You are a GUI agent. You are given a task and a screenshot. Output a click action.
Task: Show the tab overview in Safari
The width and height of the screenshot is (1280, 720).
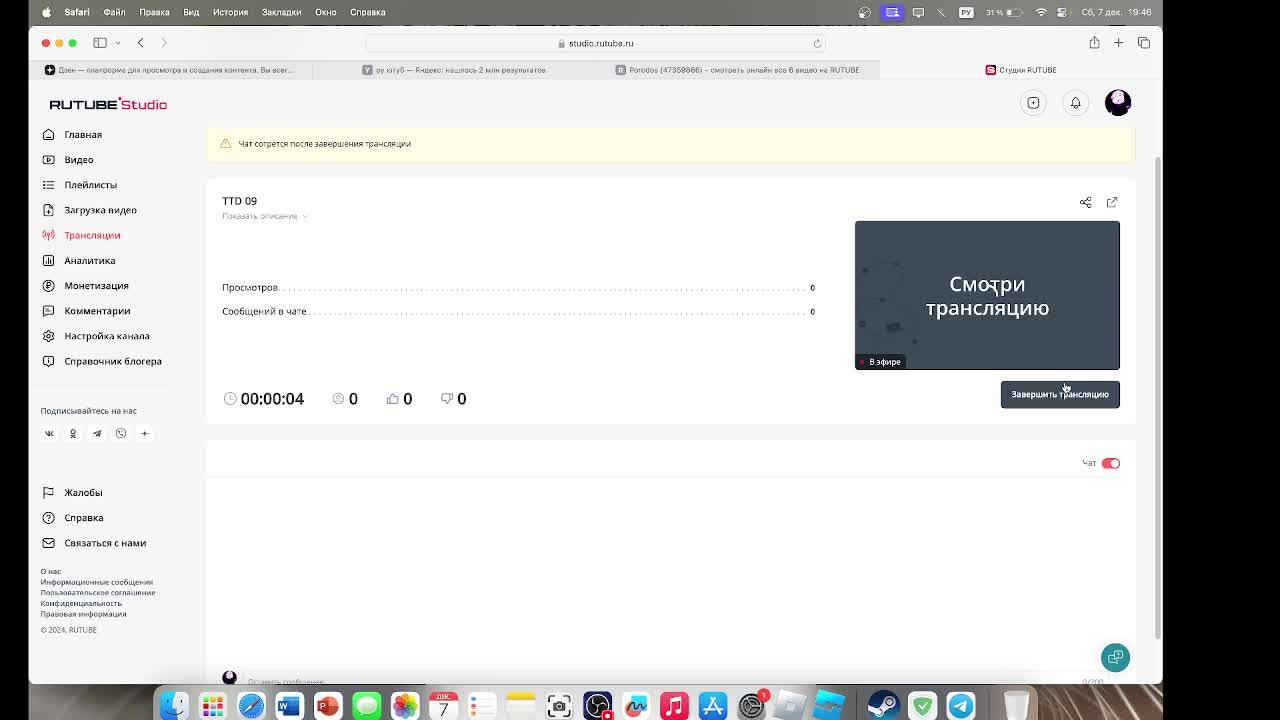(1144, 43)
